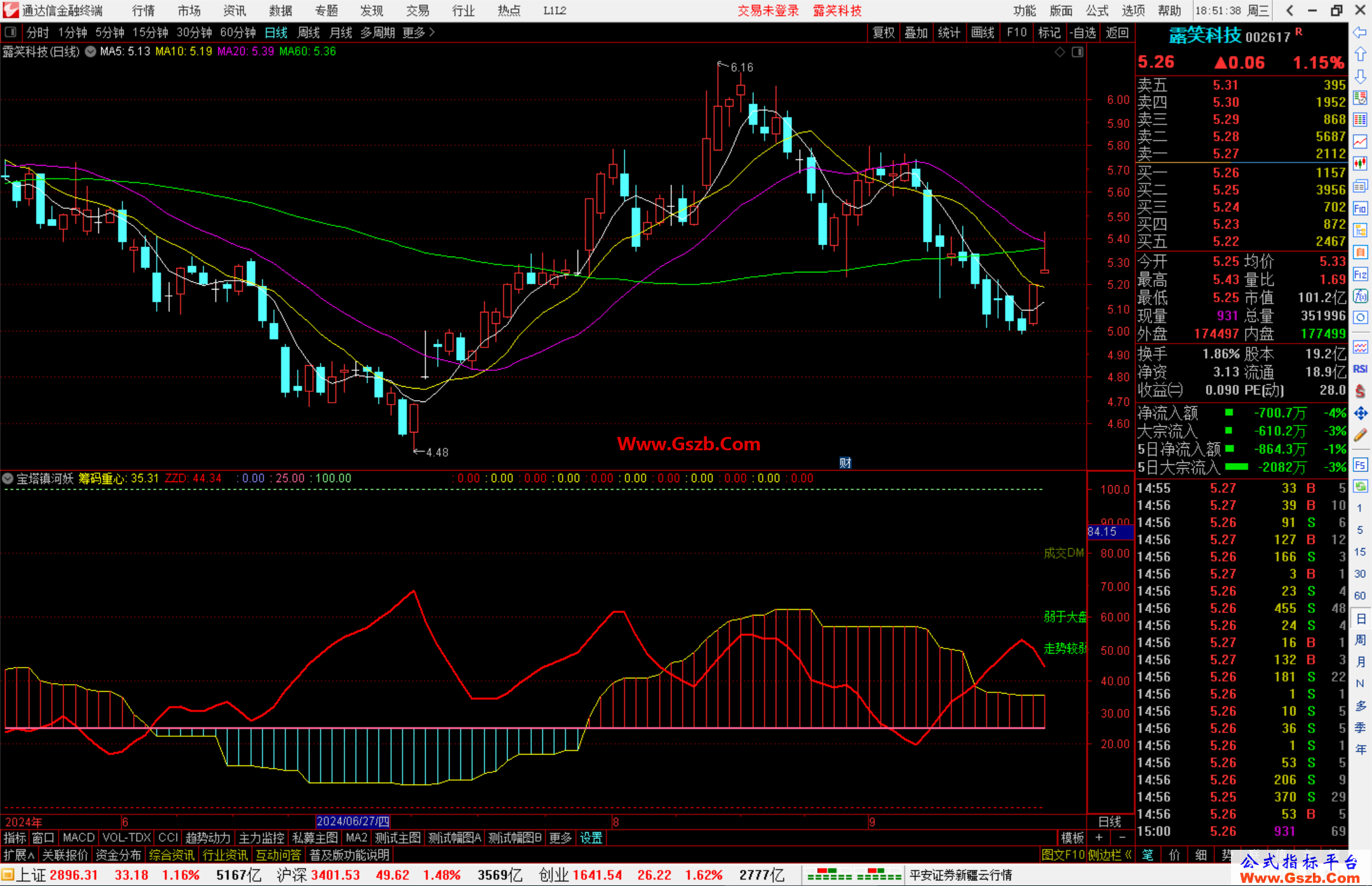1372x886 pixels.
Task: Click the circle icon in the right sidebar
Action: pyautogui.click(x=1360, y=318)
